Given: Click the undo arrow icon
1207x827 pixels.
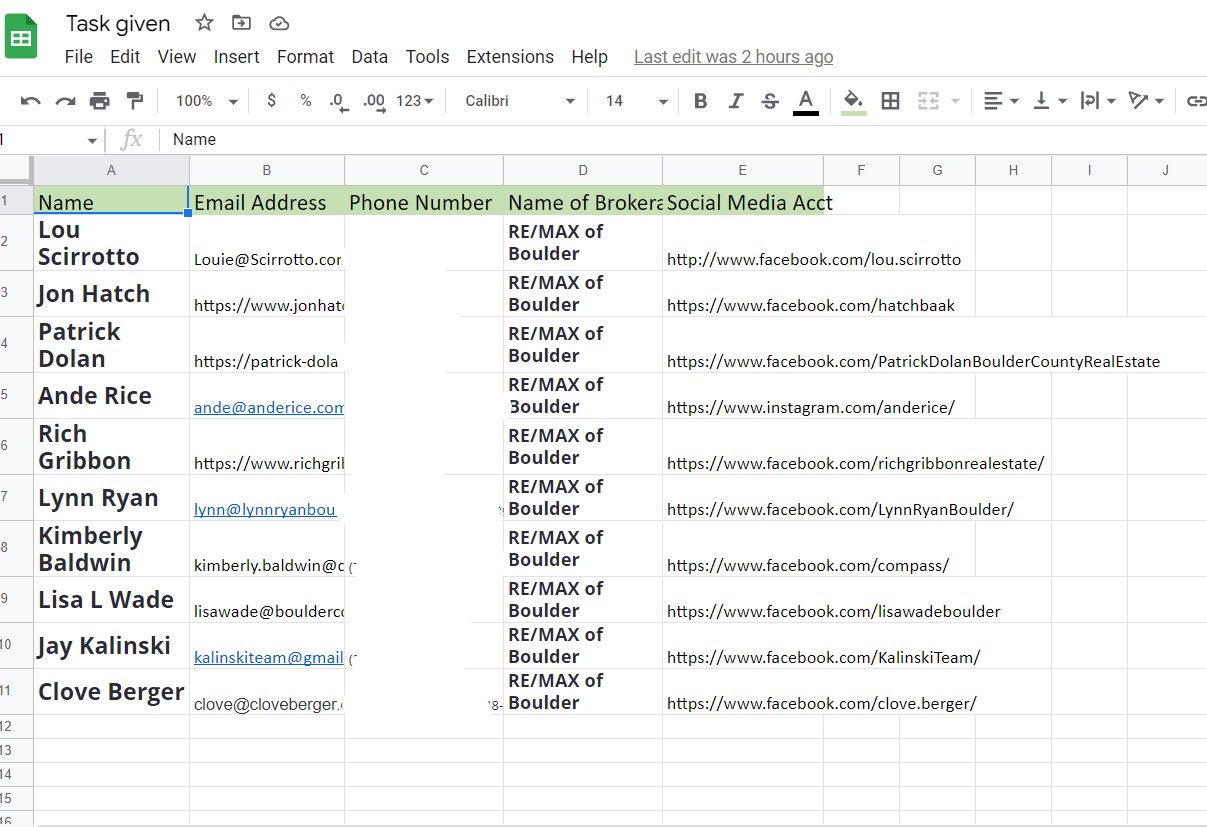Looking at the screenshot, I should click(31, 101).
